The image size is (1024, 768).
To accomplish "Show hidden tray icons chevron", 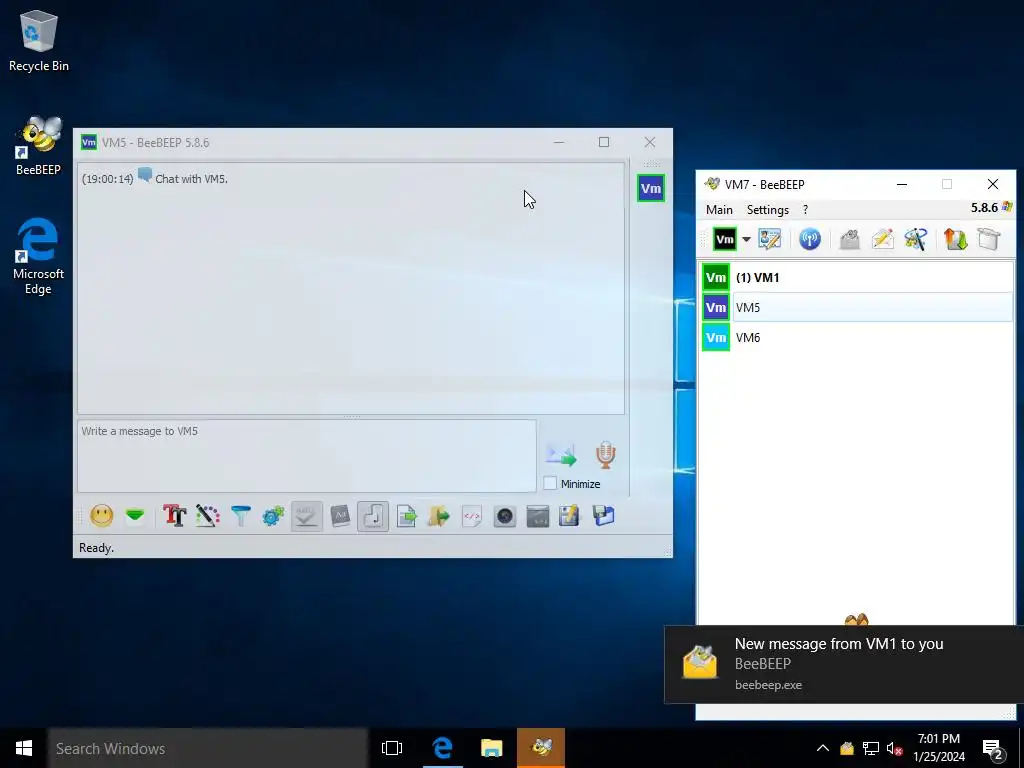I will [823, 748].
